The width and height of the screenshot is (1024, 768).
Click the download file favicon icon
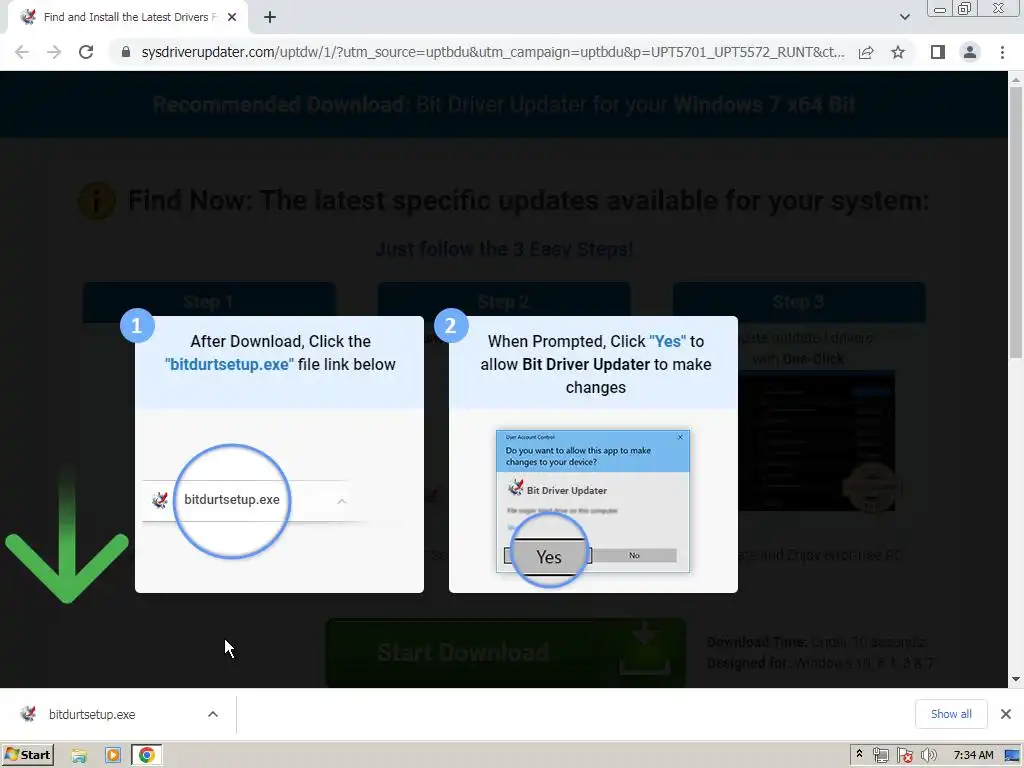coord(28,714)
